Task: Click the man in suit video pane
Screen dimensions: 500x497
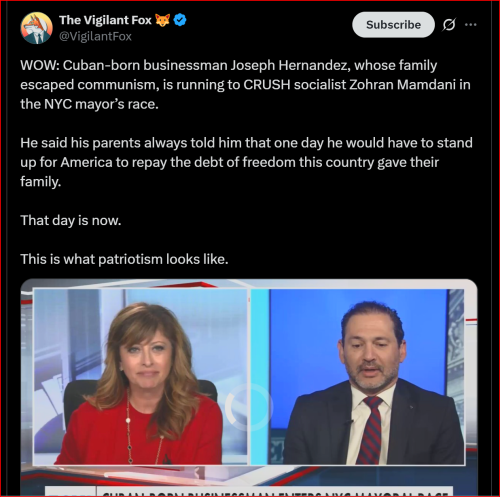Action: (357, 377)
